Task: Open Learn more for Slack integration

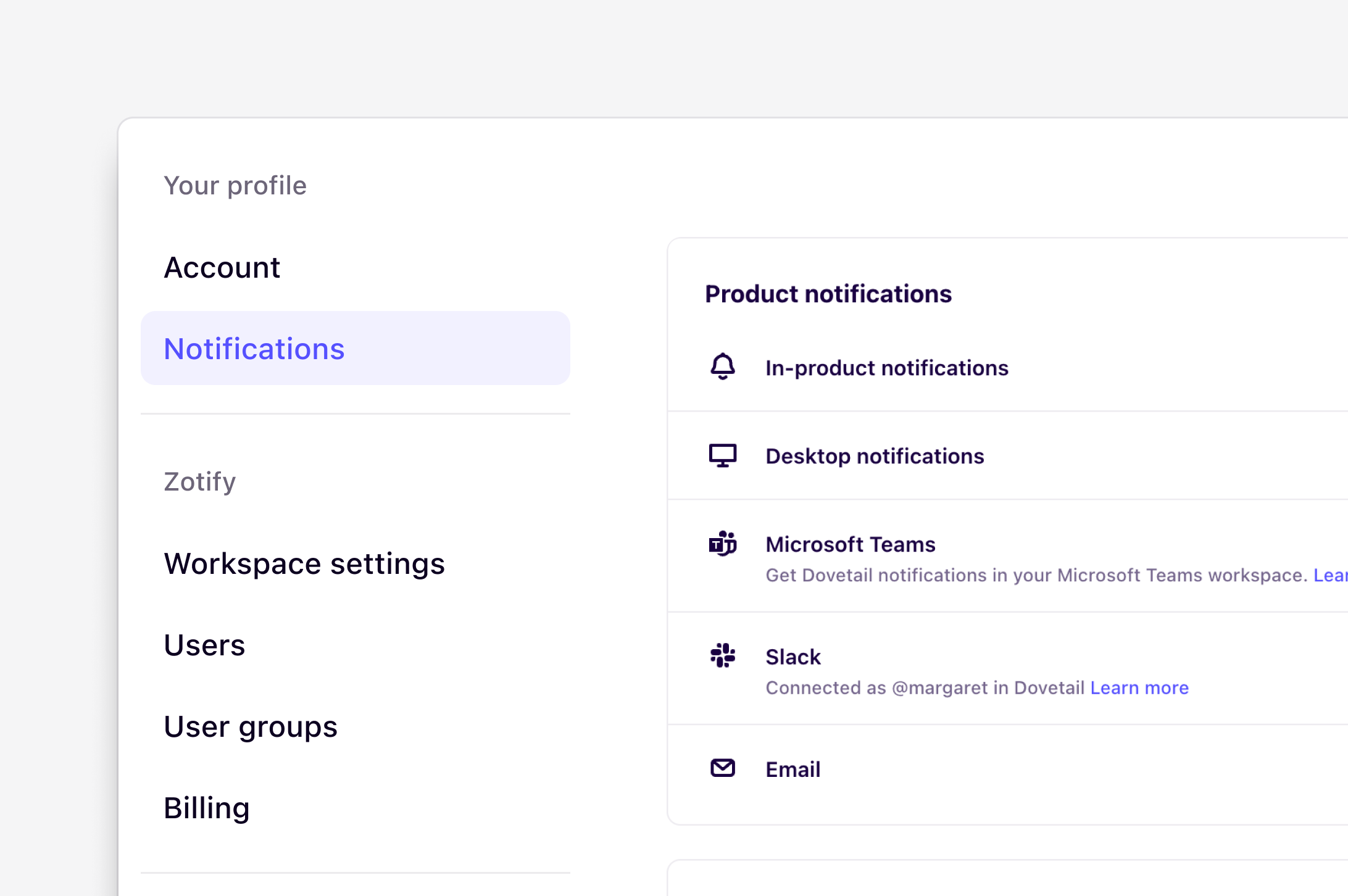Action: [x=1139, y=687]
